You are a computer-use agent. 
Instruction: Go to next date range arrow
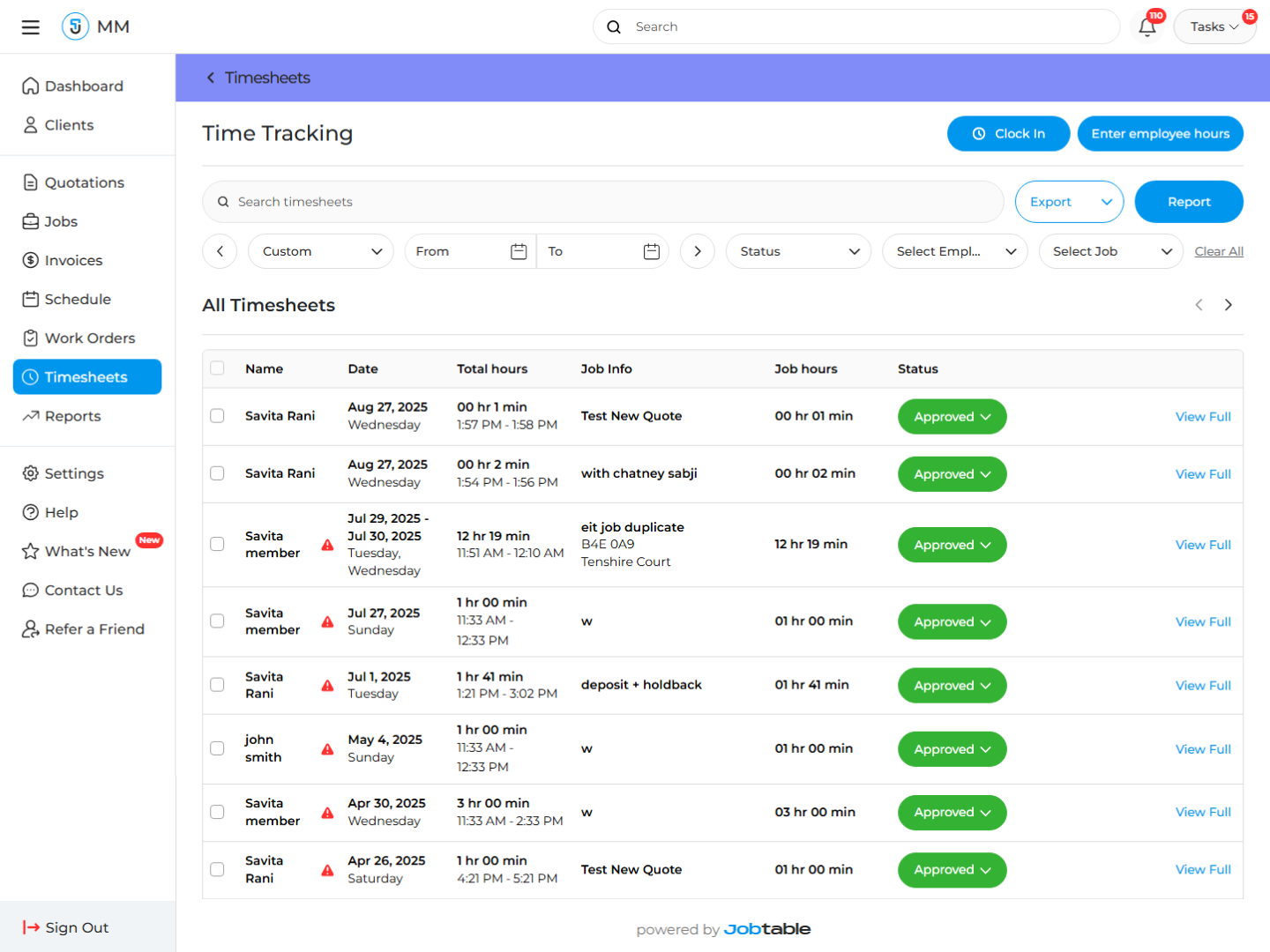coord(697,251)
